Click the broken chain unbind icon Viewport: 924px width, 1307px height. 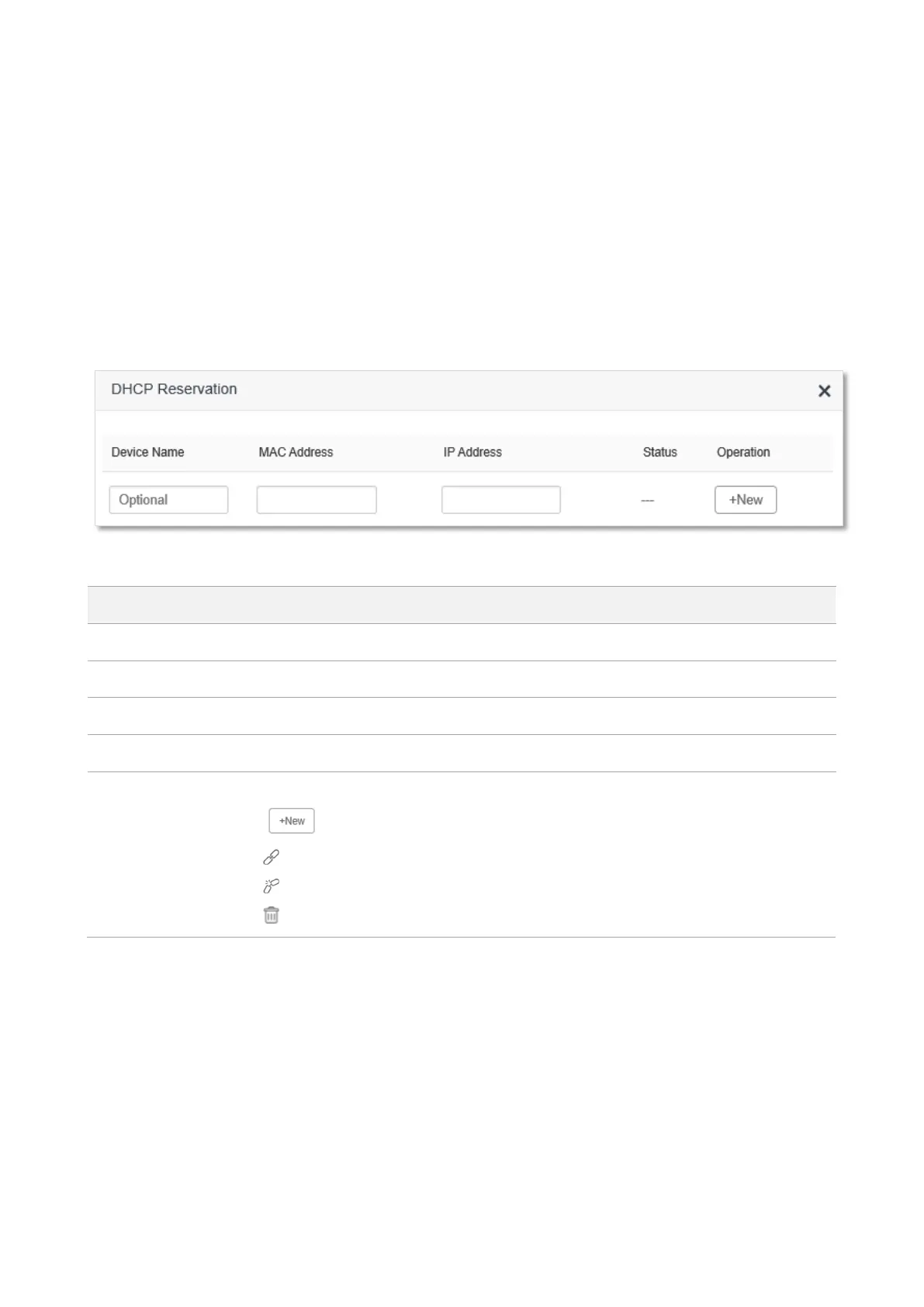[271, 886]
